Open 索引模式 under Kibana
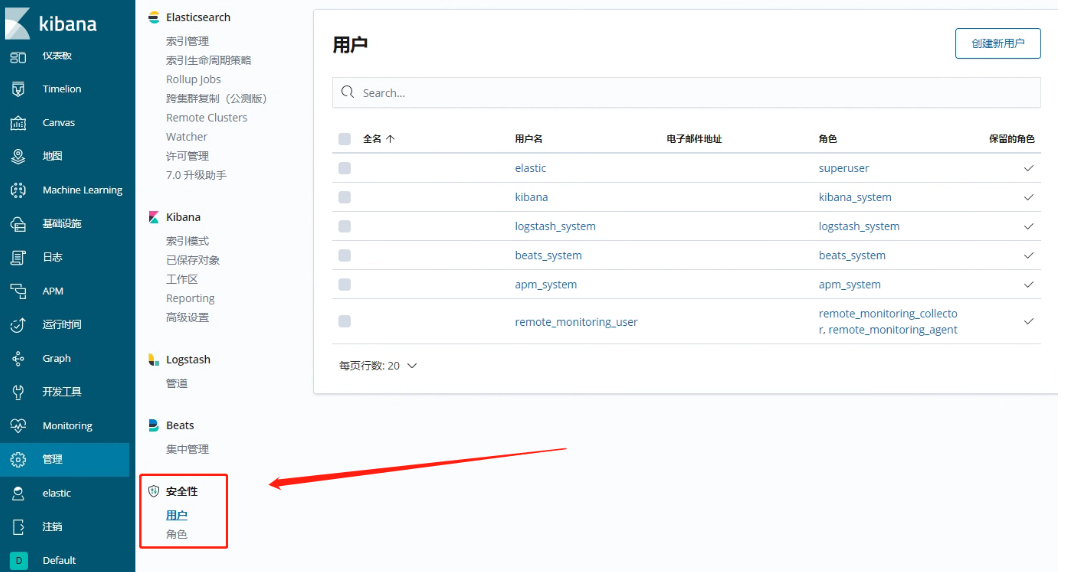 [187, 241]
